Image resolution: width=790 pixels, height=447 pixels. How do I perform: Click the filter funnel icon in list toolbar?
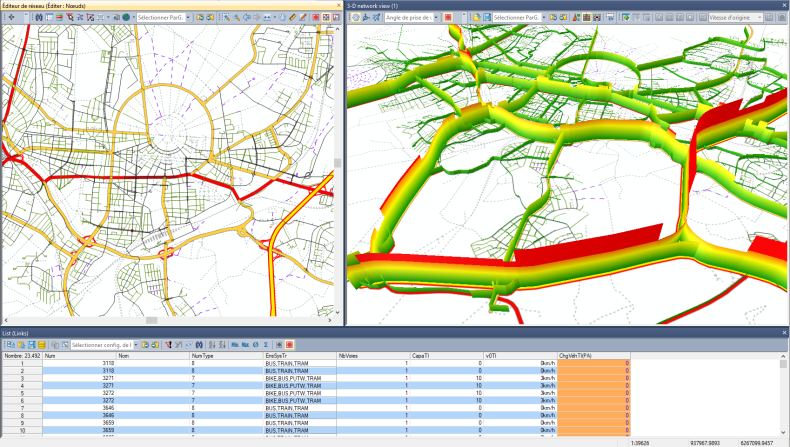click(x=168, y=344)
